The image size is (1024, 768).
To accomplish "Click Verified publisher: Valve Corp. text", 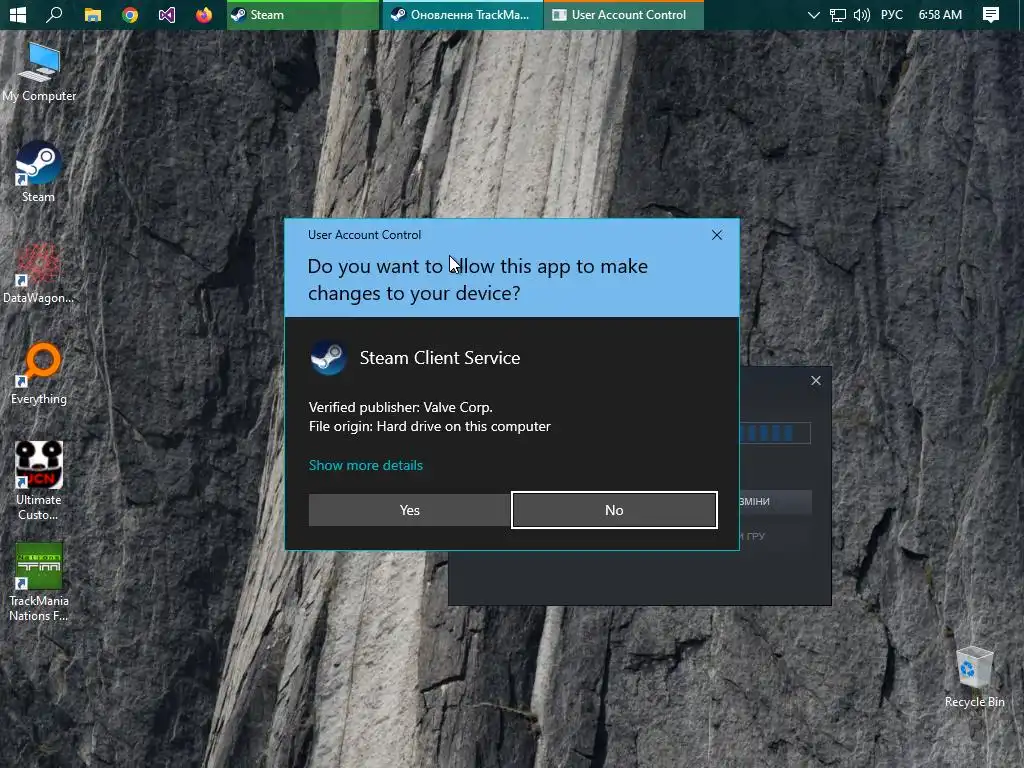I will pyautogui.click(x=400, y=407).
